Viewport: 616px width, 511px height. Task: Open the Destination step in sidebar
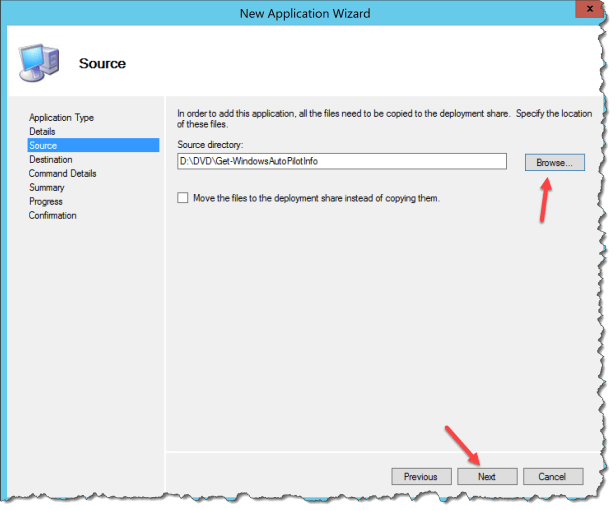[x=50, y=159]
